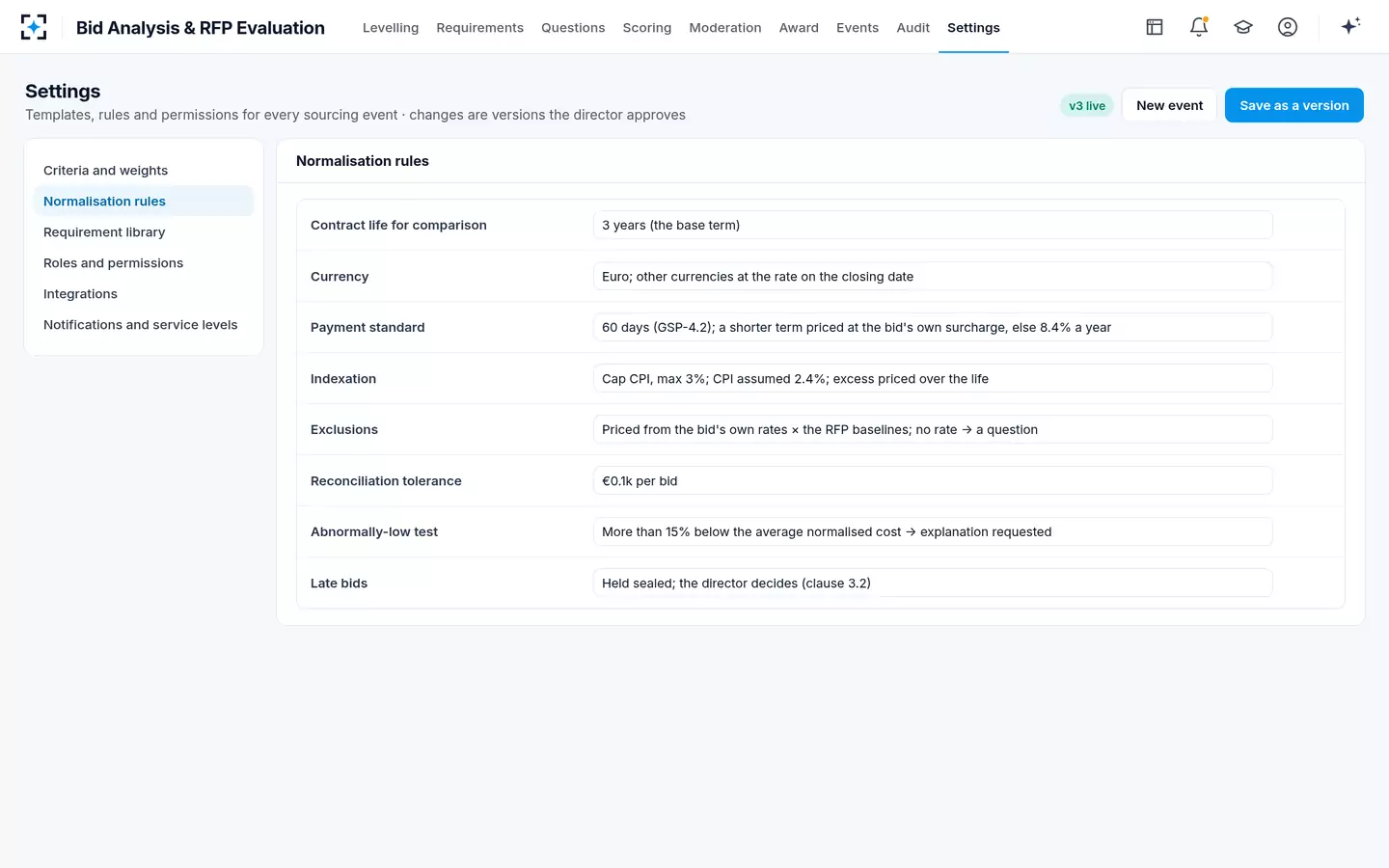Click the v3 live status badge
This screenshot has width=1389, height=868.
pos(1087,106)
